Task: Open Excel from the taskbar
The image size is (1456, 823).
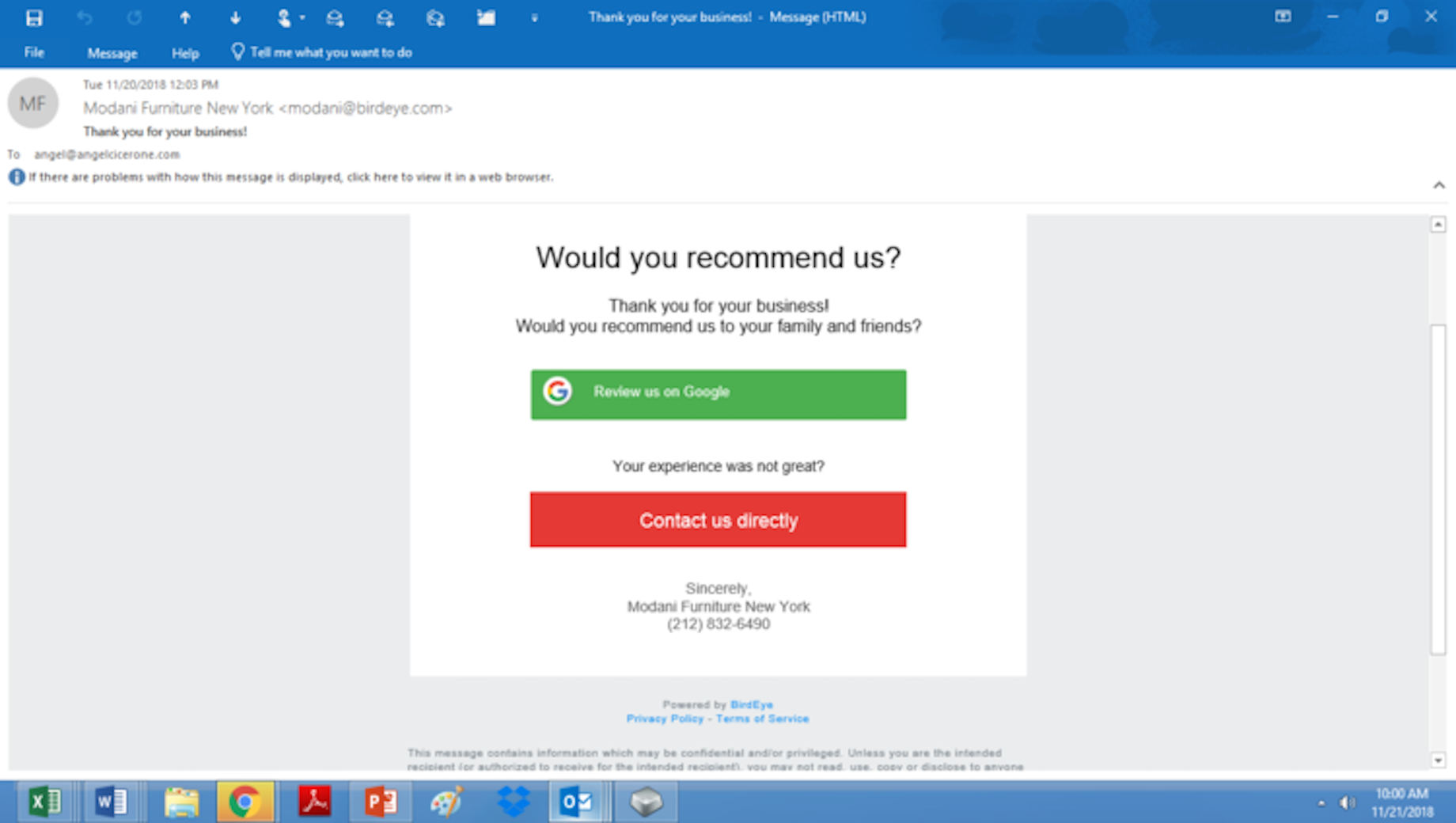Action: [x=44, y=802]
